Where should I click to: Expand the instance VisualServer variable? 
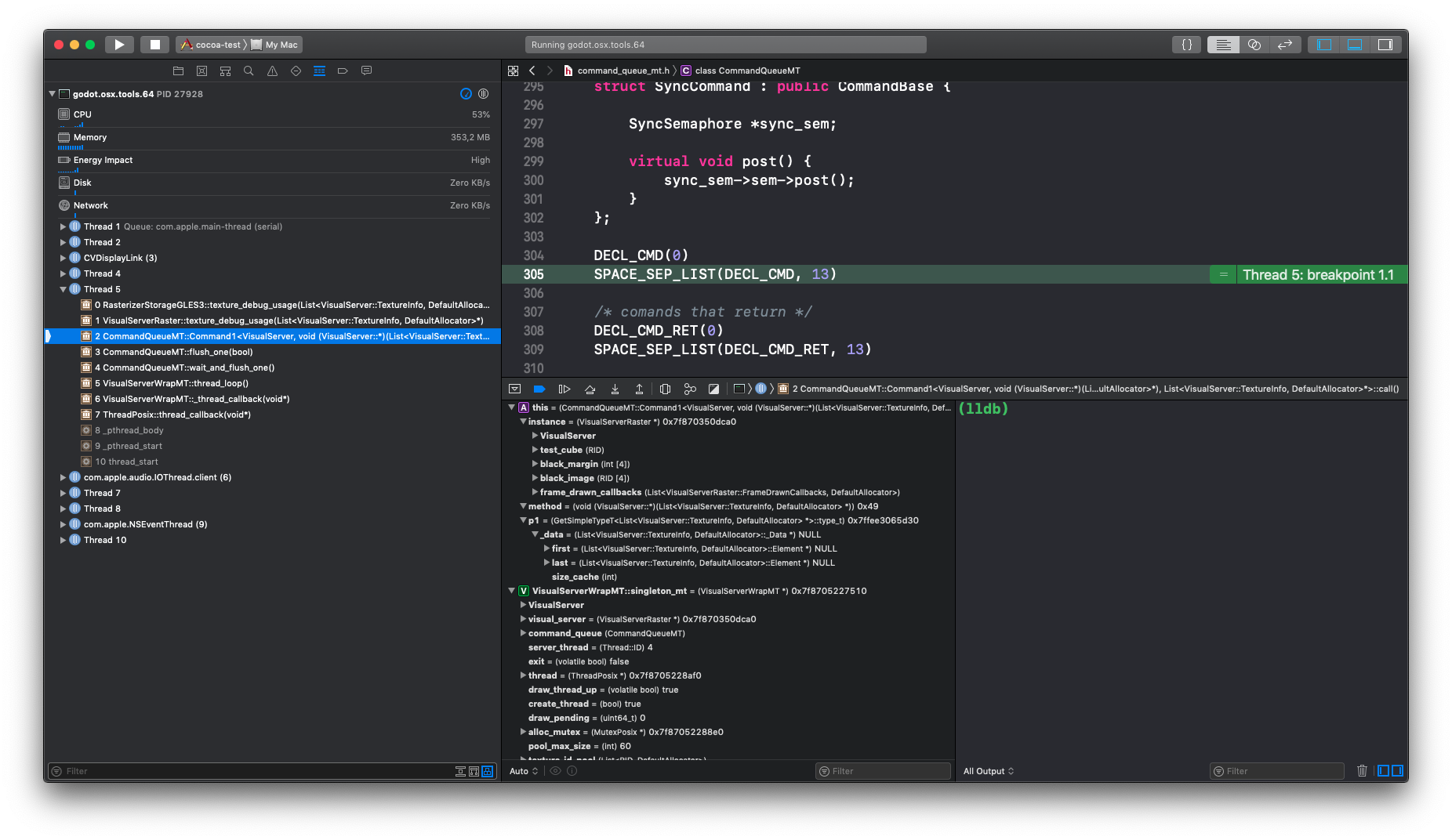pos(535,436)
